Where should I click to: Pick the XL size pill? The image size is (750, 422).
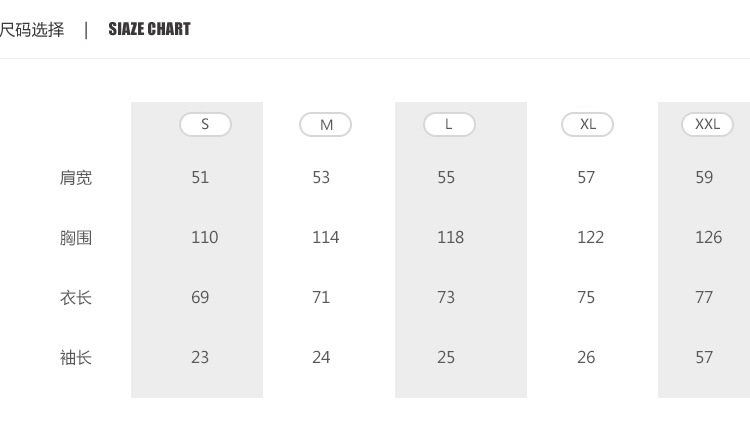click(587, 124)
